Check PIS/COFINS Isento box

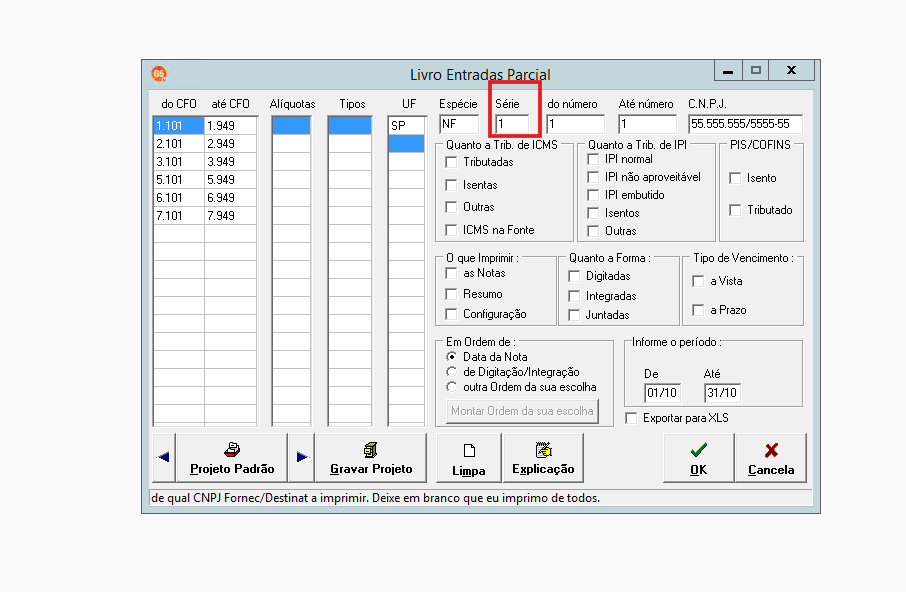pyautogui.click(x=735, y=178)
